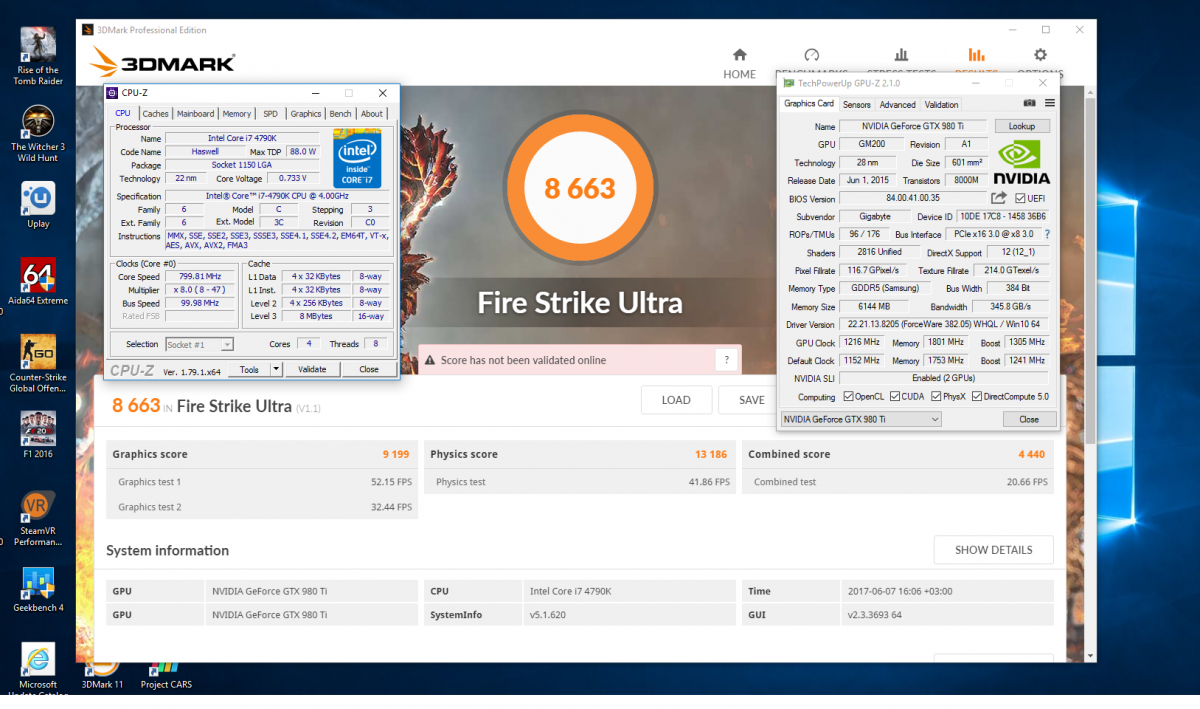Toggle the DirectCompute 5.0 checkbox

tap(977, 397)
